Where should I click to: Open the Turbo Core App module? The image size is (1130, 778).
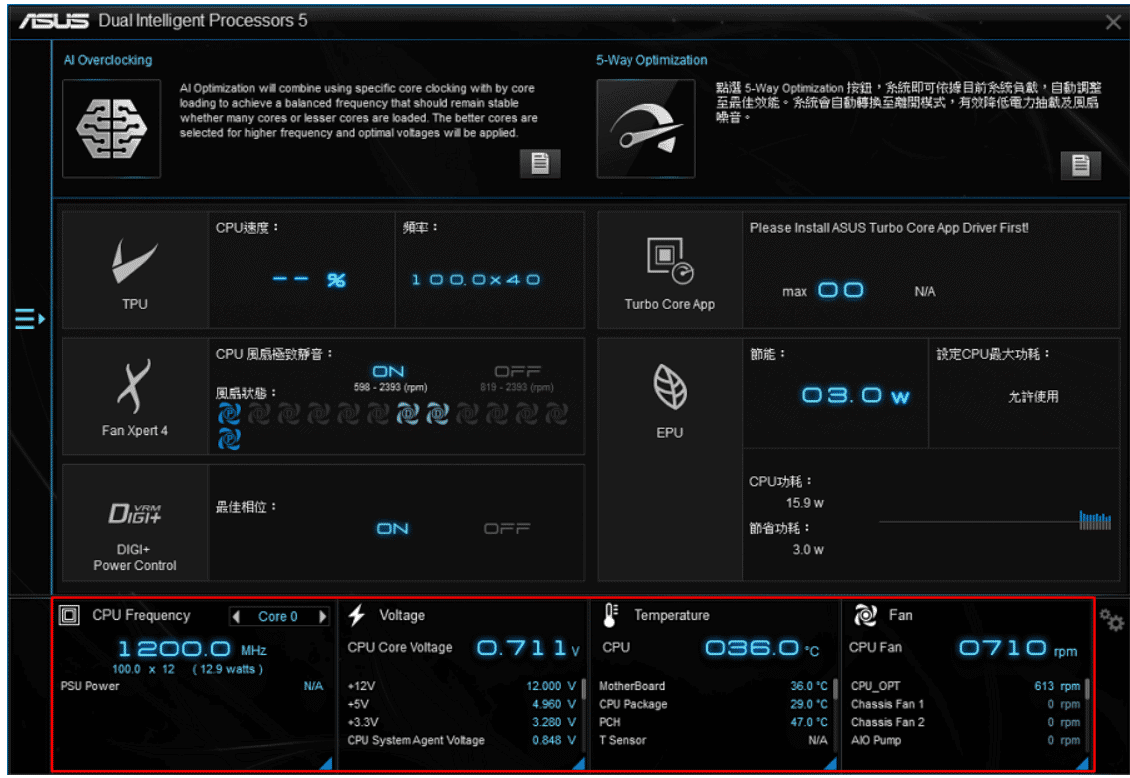click(x=669, y=270)
